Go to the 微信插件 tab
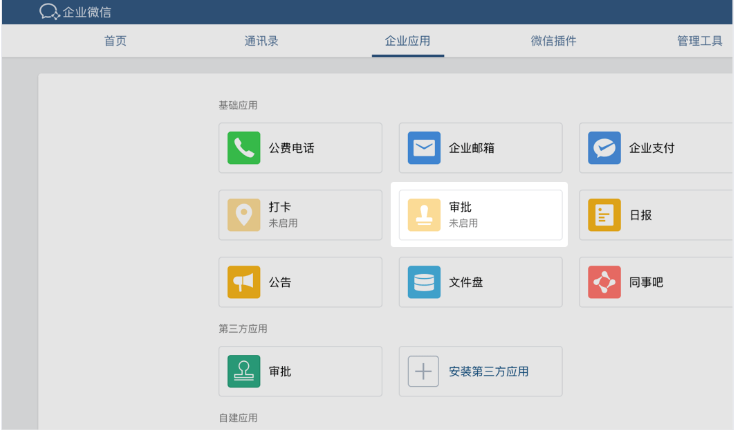 coord(553,41)
